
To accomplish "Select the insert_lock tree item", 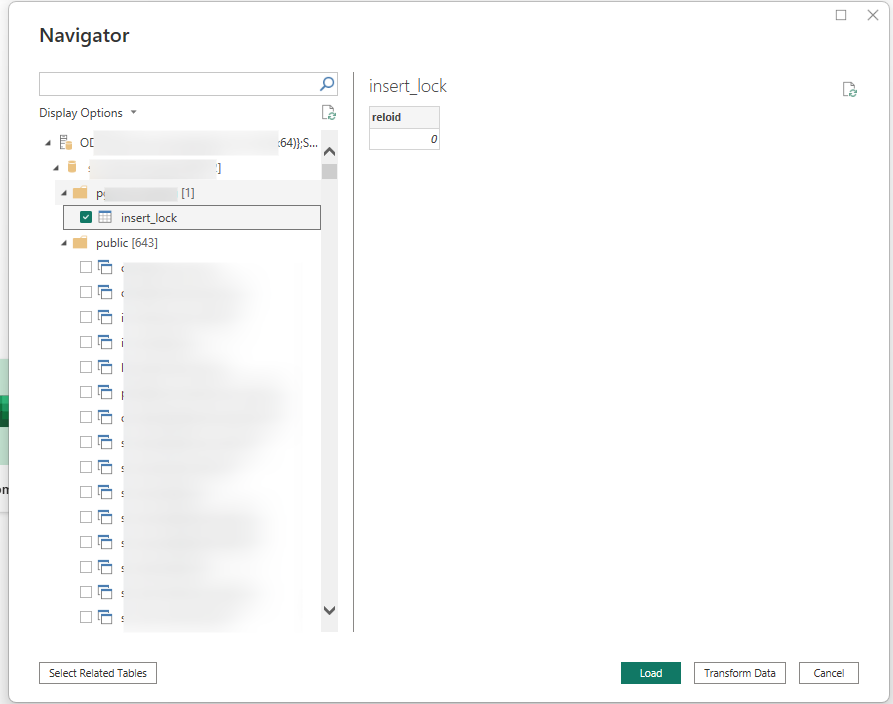I will click(x=149, y=218).
